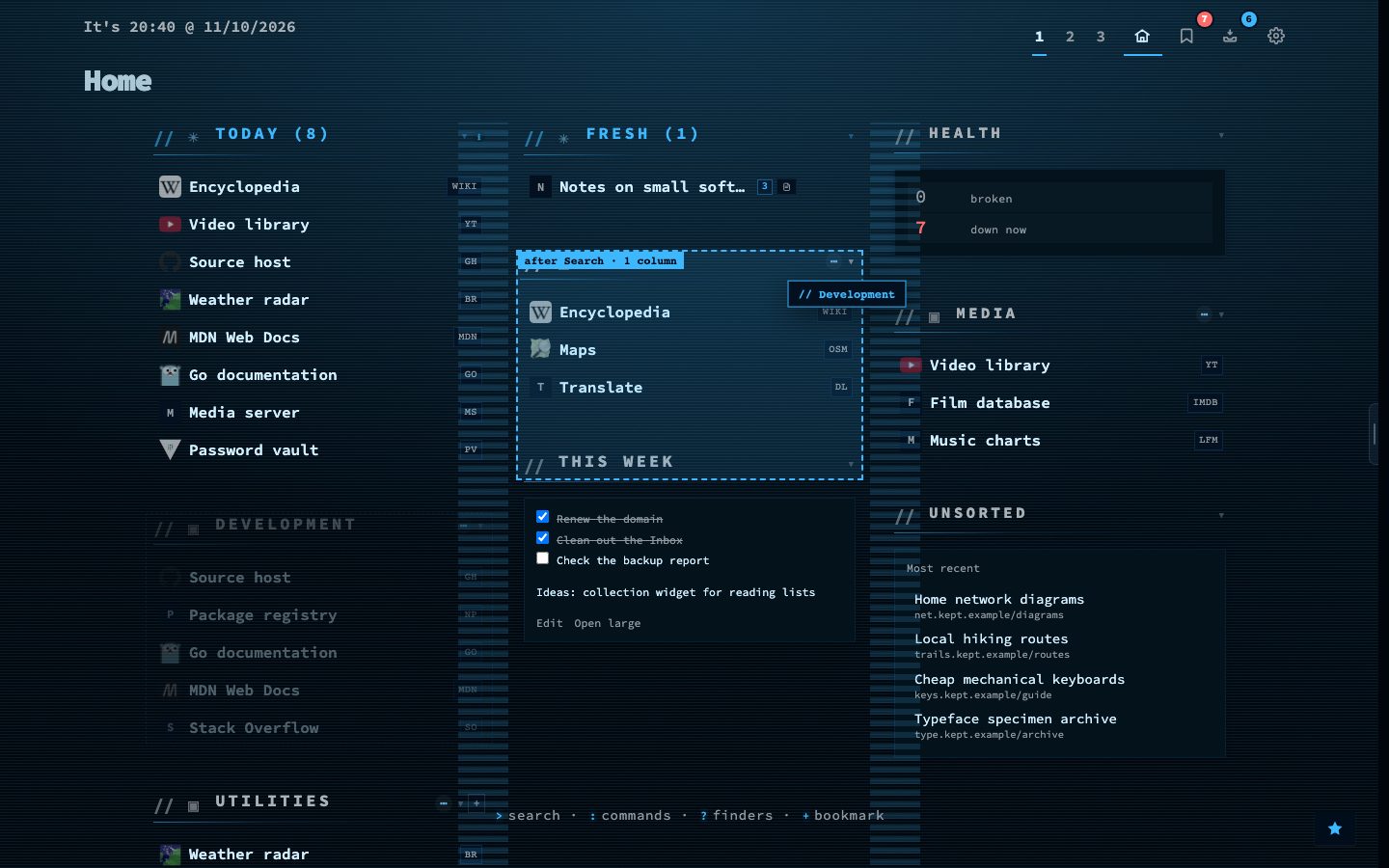Collapse the Media section arrow

[x=1221, y=314]
